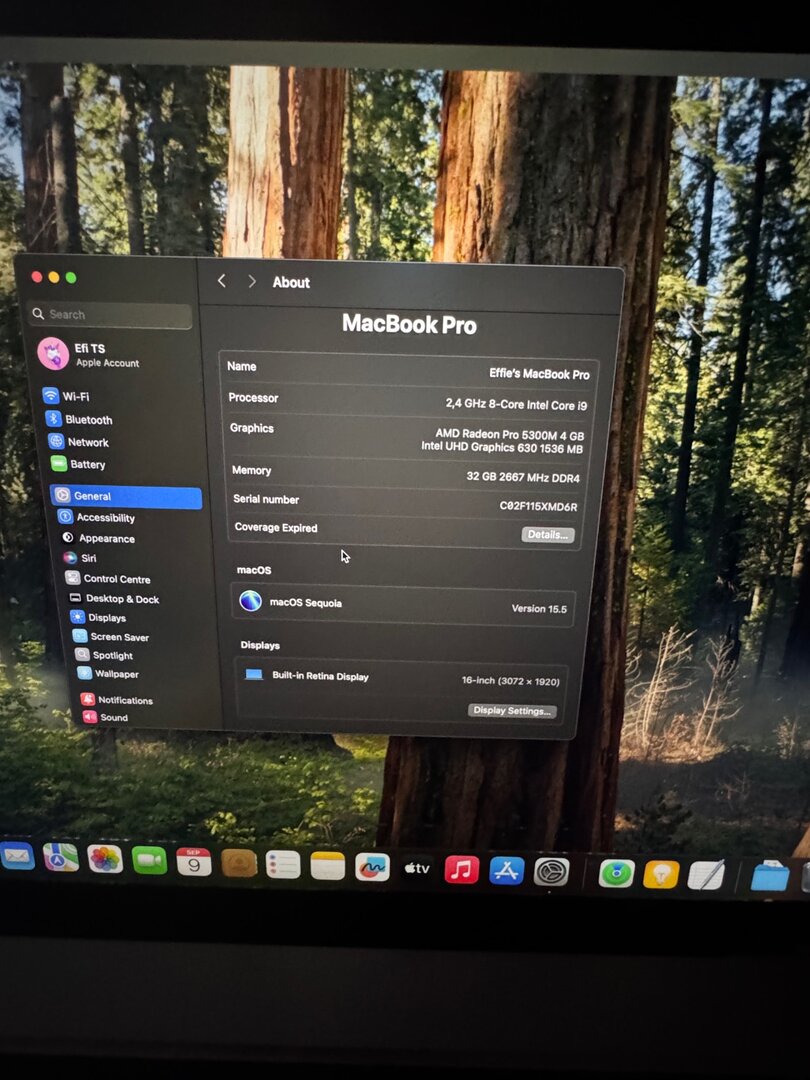
Task: Open Calendar from the Dock
Action: tap(194, 862)
